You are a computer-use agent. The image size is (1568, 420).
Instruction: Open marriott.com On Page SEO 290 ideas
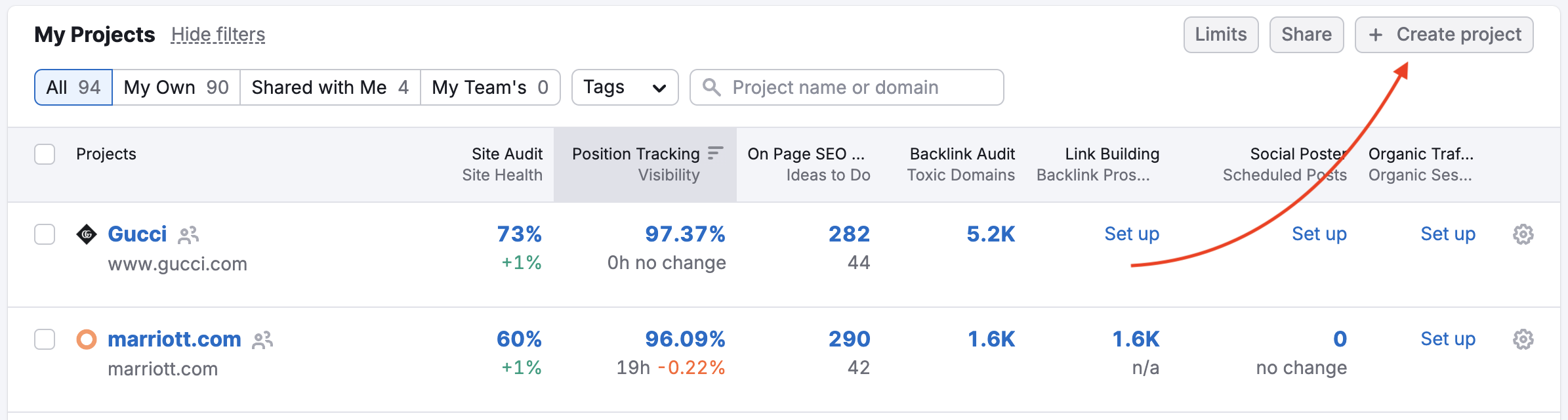pos(849,339)
